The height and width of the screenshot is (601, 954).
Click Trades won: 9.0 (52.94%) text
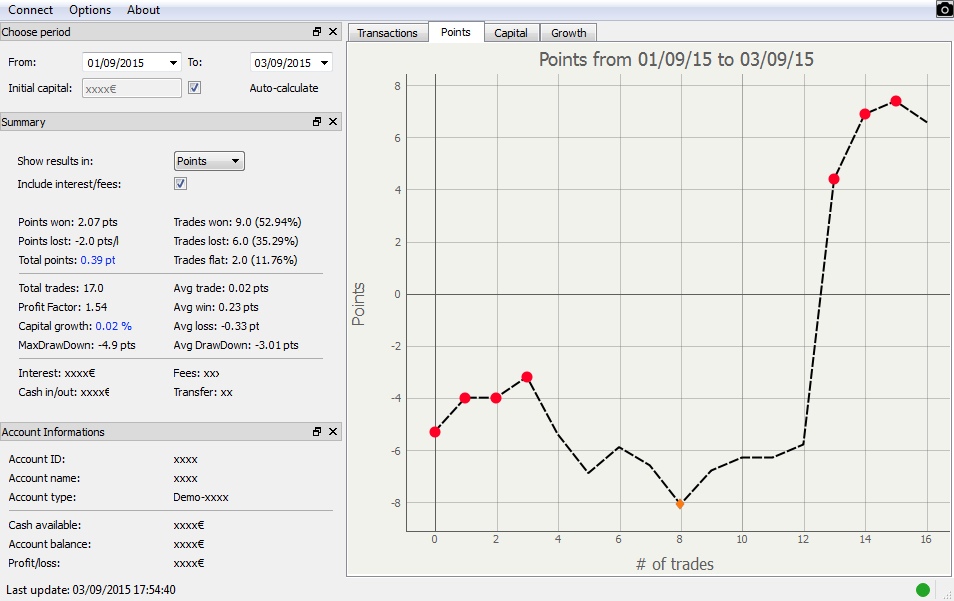click(237, 222)
